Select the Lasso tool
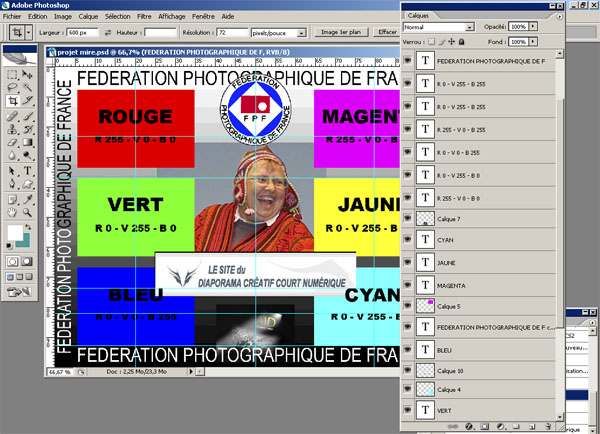 point(12,87)
